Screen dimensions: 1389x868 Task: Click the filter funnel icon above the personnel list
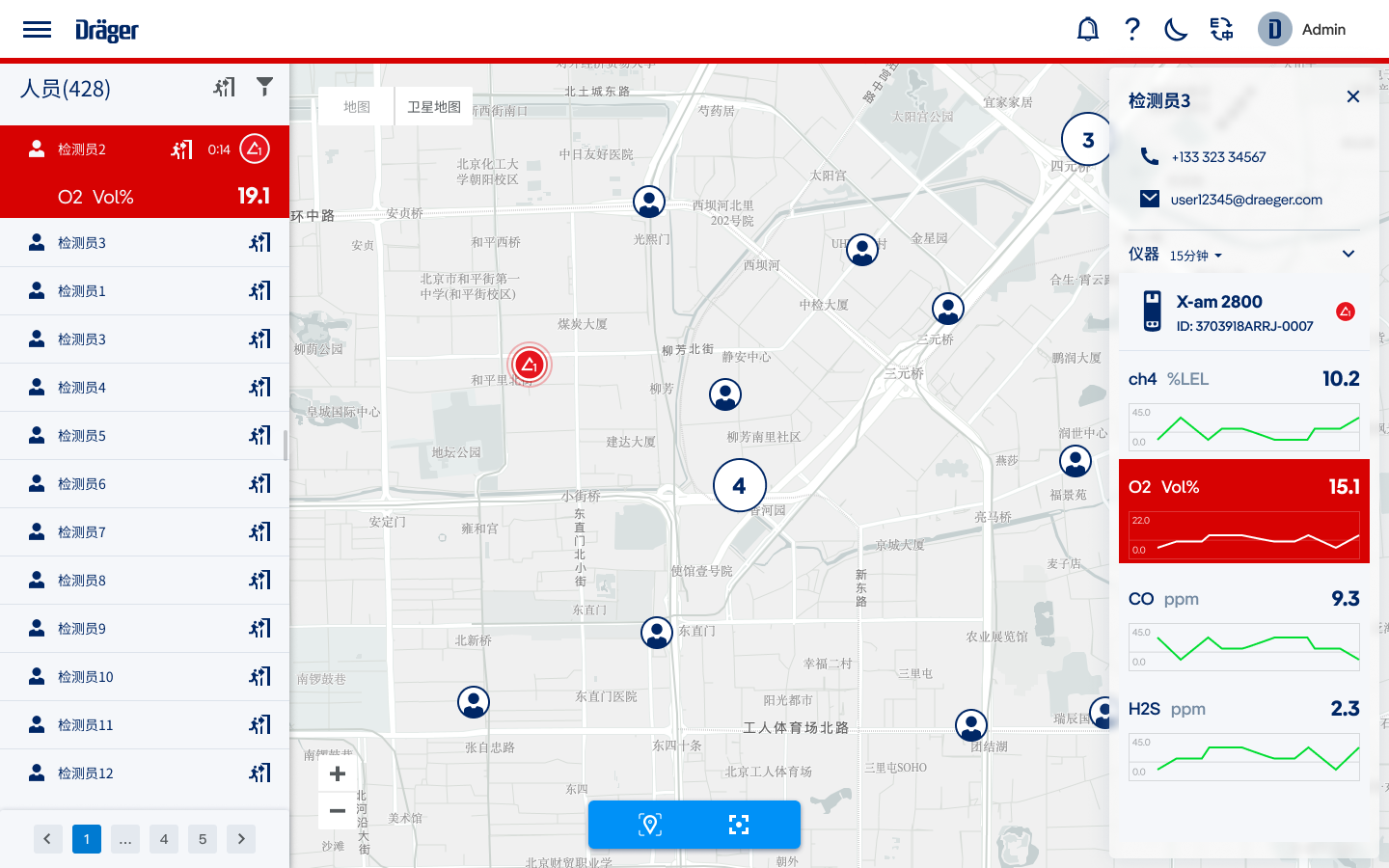264,87
